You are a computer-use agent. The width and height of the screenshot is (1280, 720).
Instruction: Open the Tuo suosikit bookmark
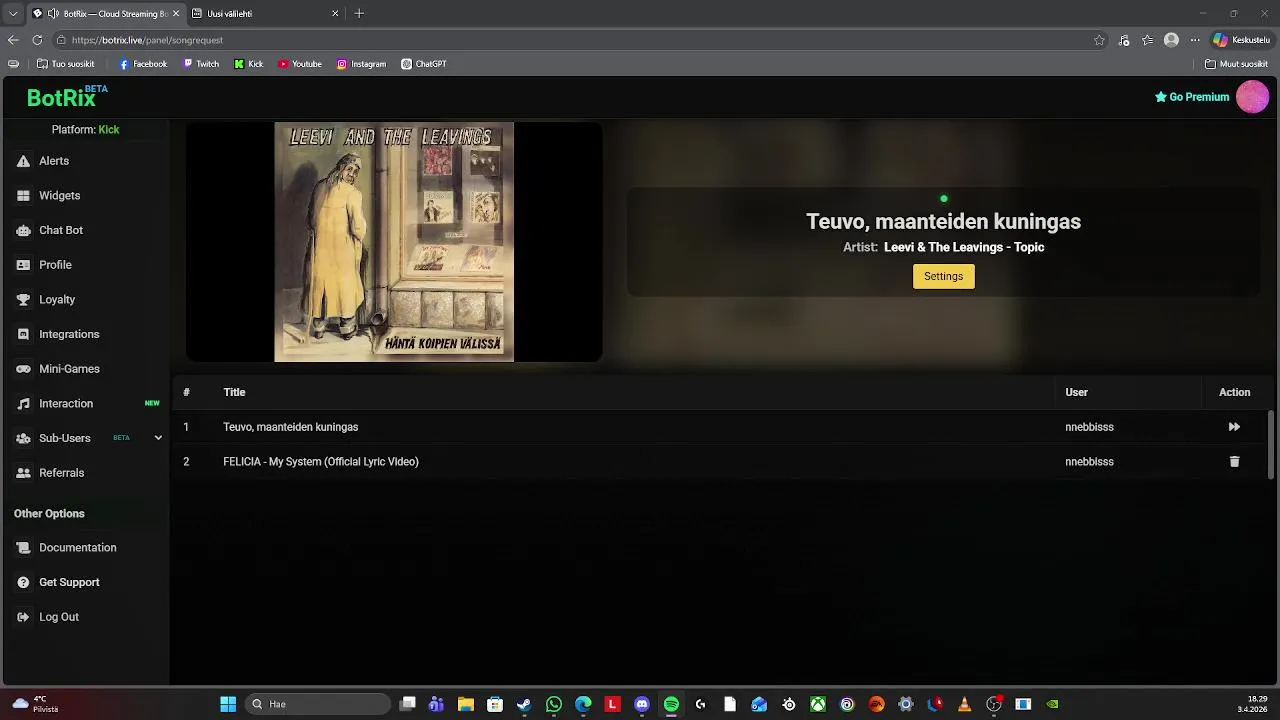(x=66, y=64)
